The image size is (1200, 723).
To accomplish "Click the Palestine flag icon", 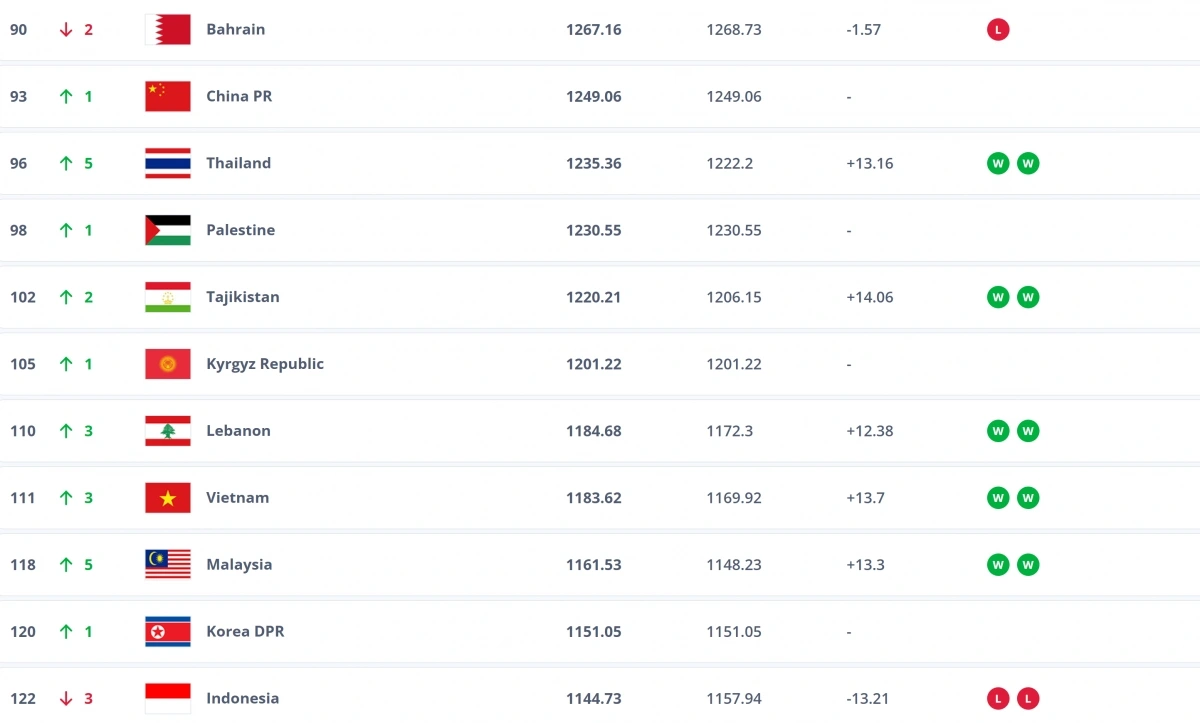I will click(167, 230).
